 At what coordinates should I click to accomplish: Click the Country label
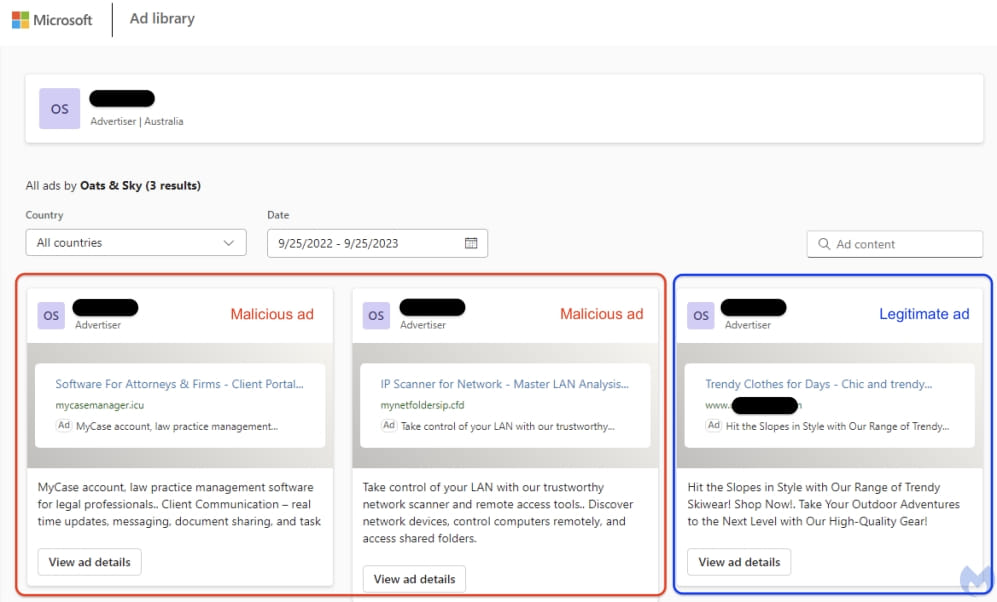[45, 215]
